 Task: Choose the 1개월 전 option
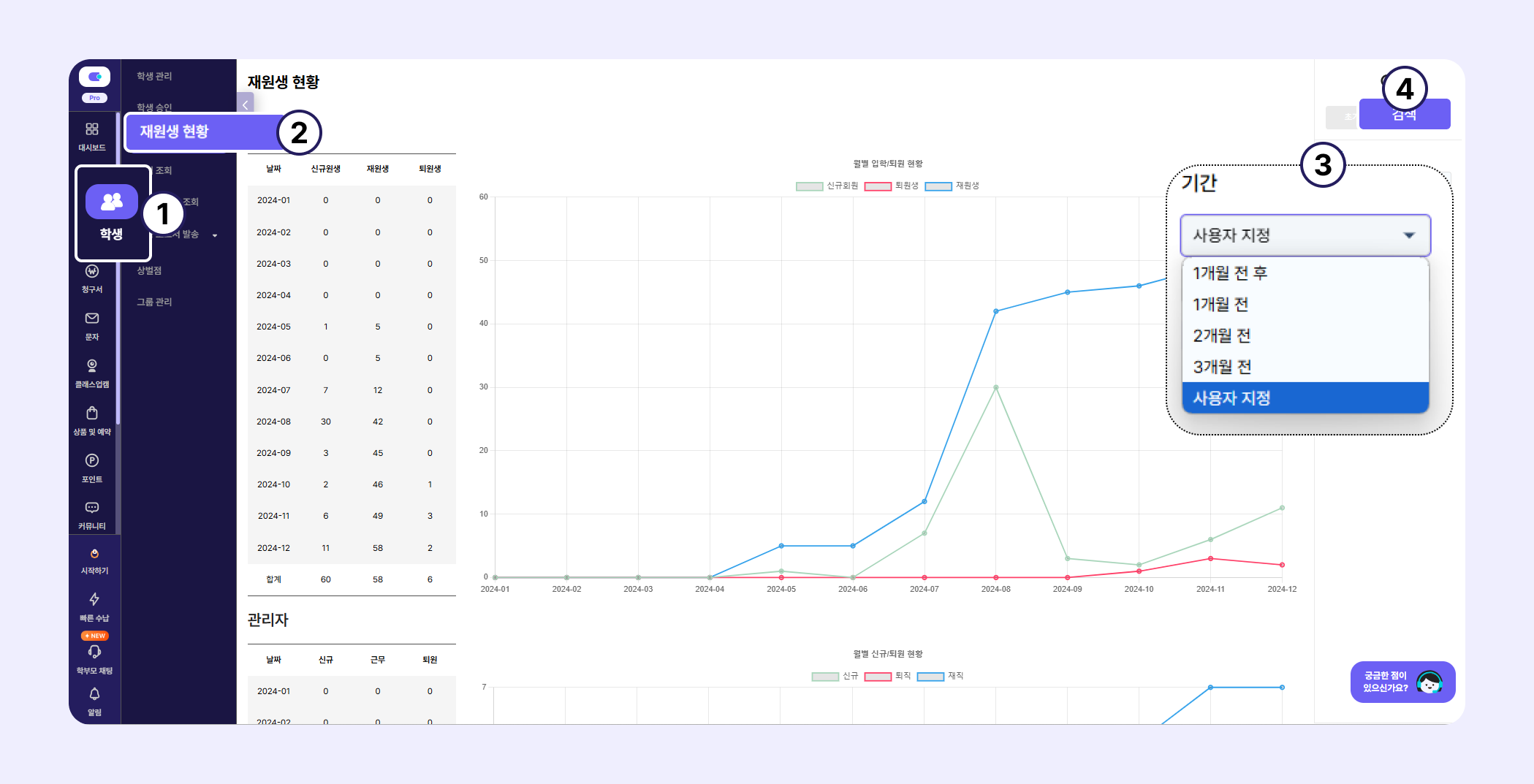click(1305, 305)
